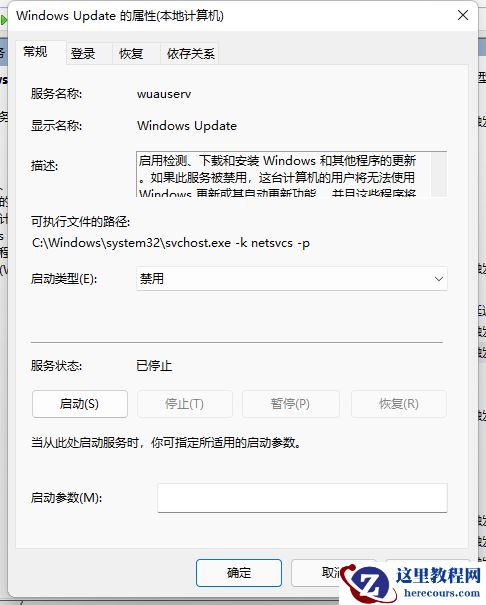Click the dialog title Windows Update 的属性

point(120,16)
